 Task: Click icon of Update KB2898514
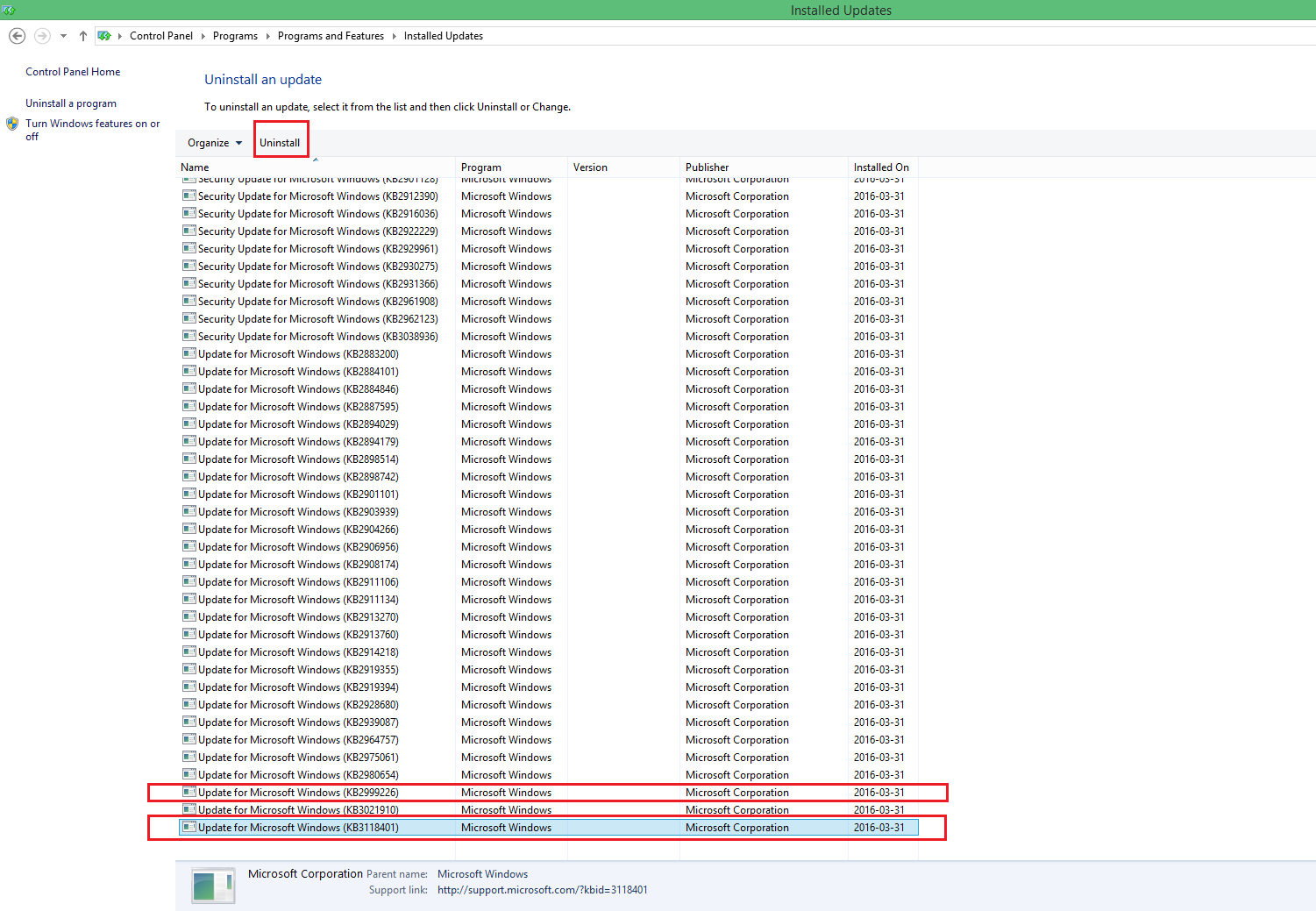point(189,459)
